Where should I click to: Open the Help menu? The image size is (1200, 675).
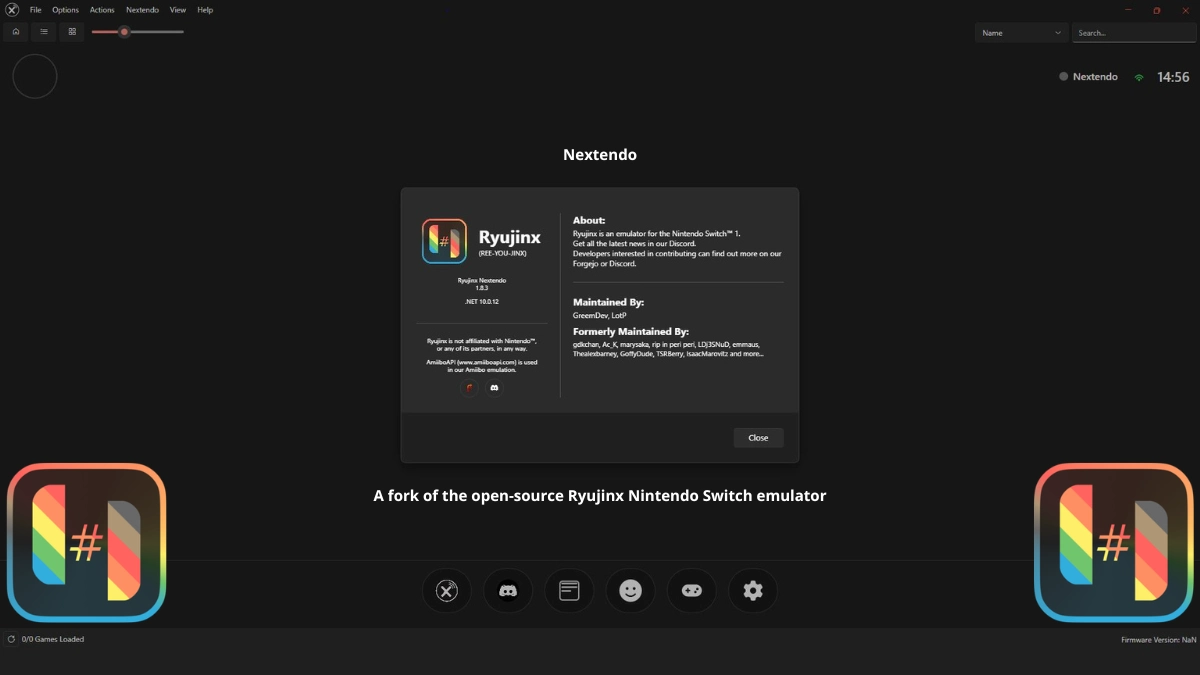coord(205,10)
